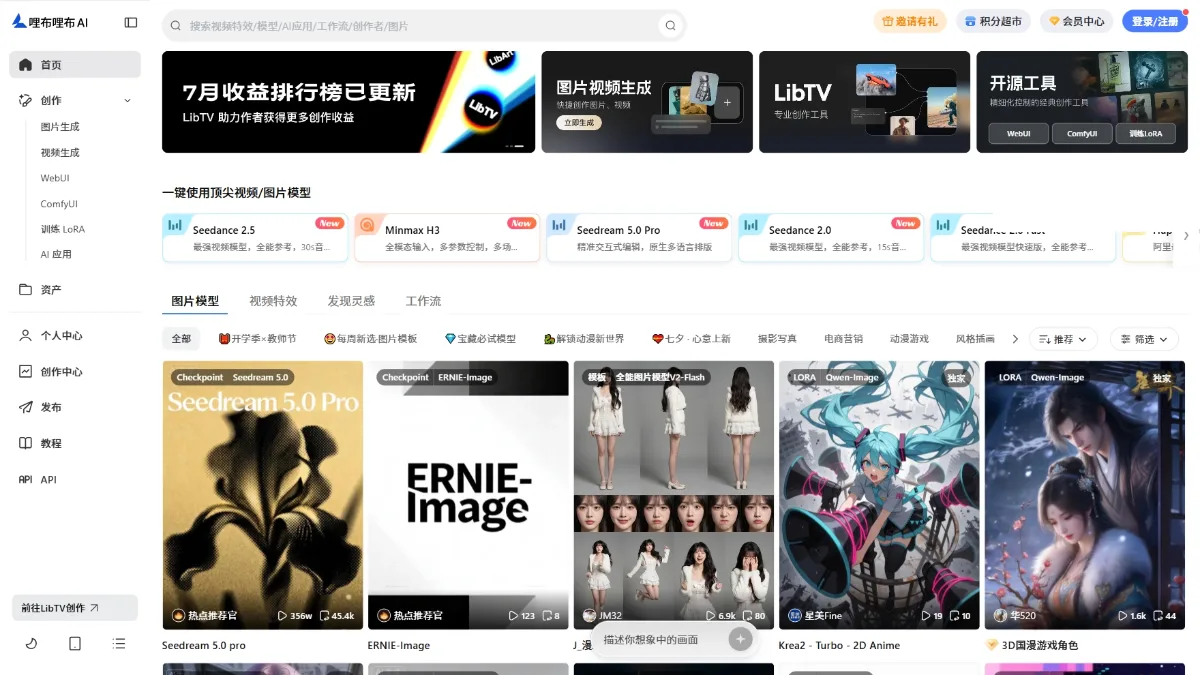
Task: Open the API page
Action: tap(75, 480)
